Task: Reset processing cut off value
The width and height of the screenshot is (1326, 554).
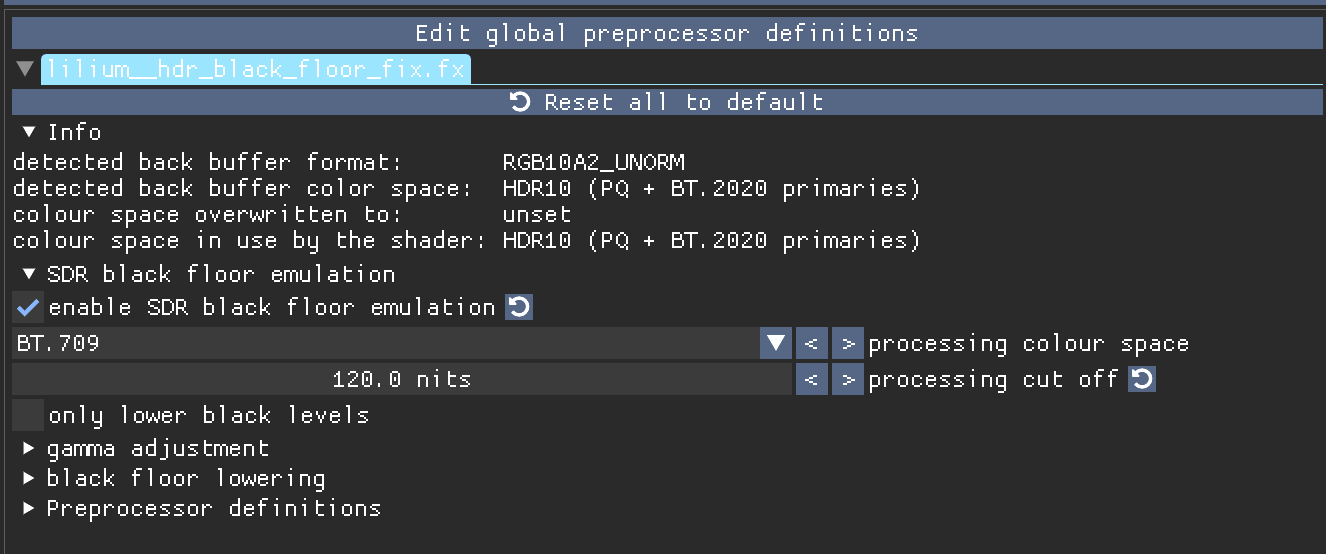Action: 1142,380
